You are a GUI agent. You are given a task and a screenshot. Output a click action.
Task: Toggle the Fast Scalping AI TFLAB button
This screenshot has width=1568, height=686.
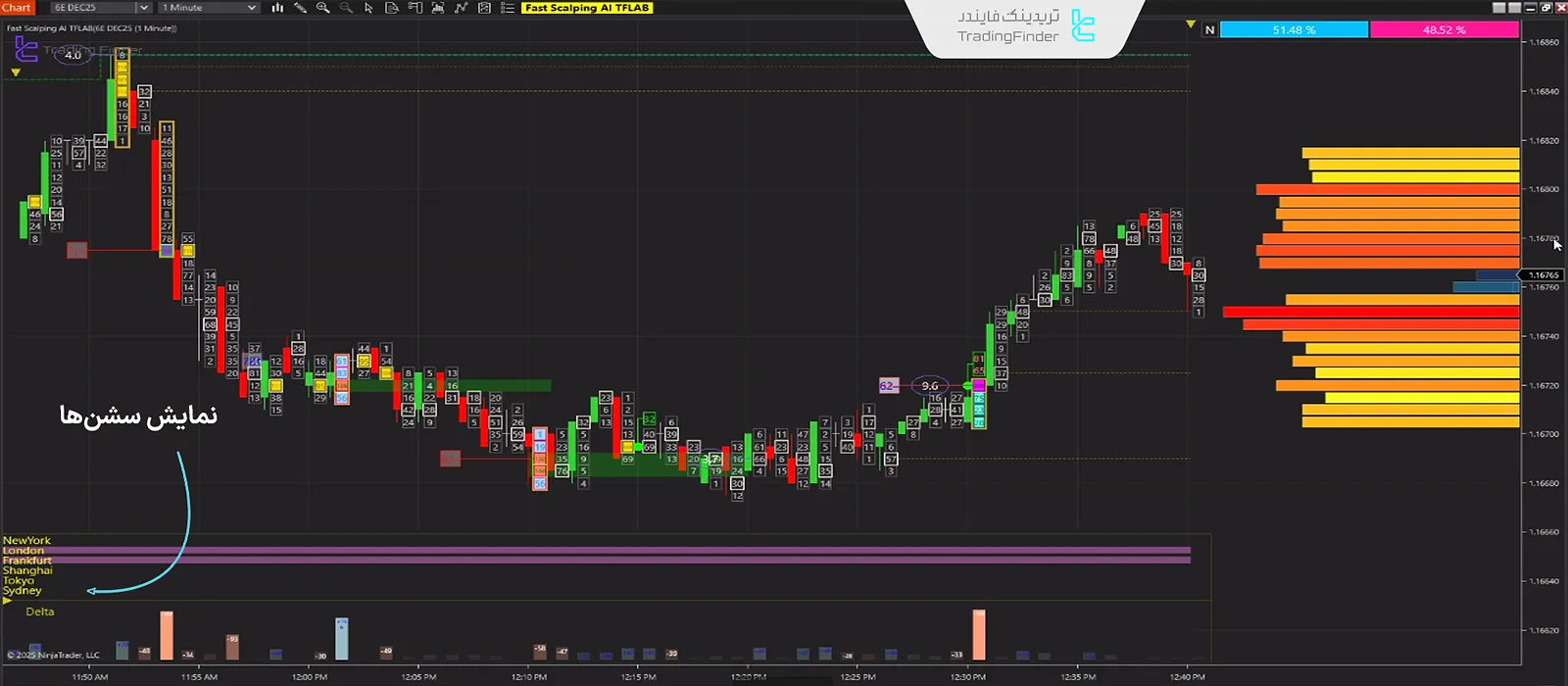(587, 8)
